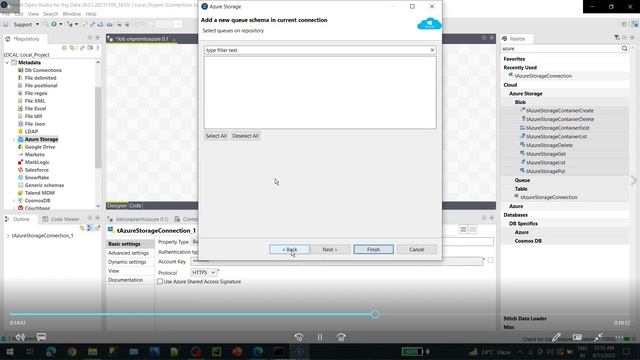Click Finish in the Azure Storage dialog
Screen dimensions: 640x360
(373, 249)
